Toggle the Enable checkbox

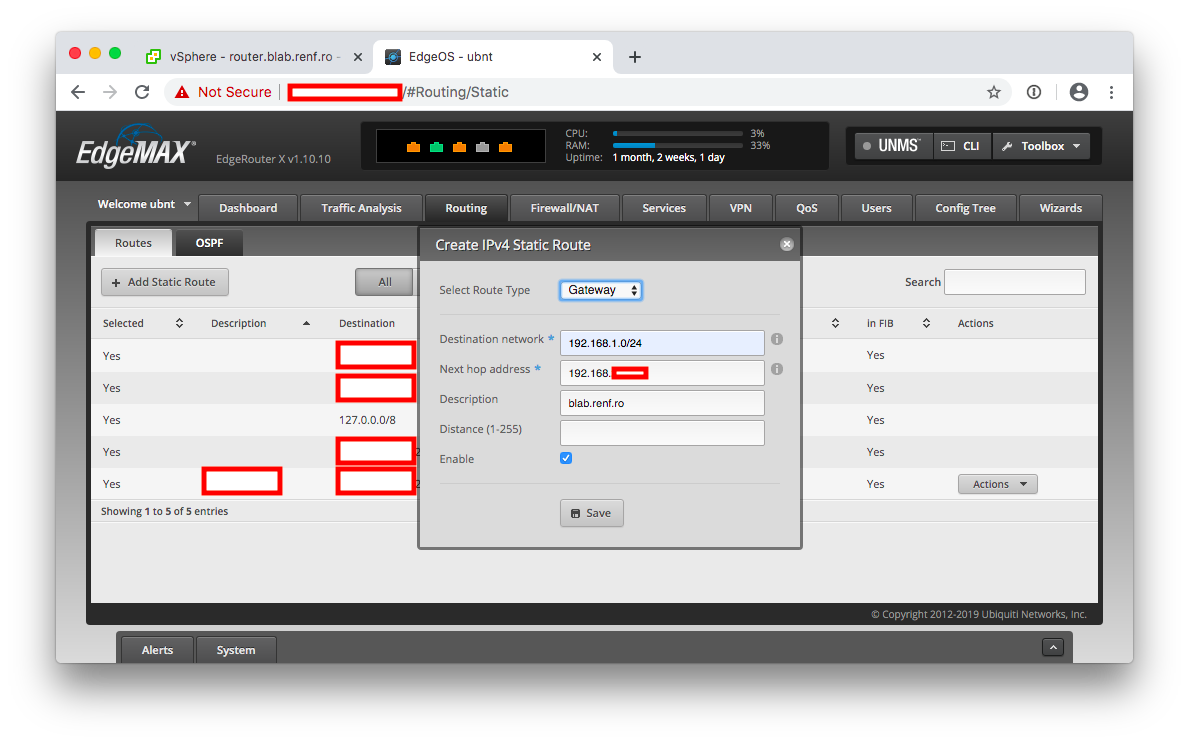[x=566, y=458]
